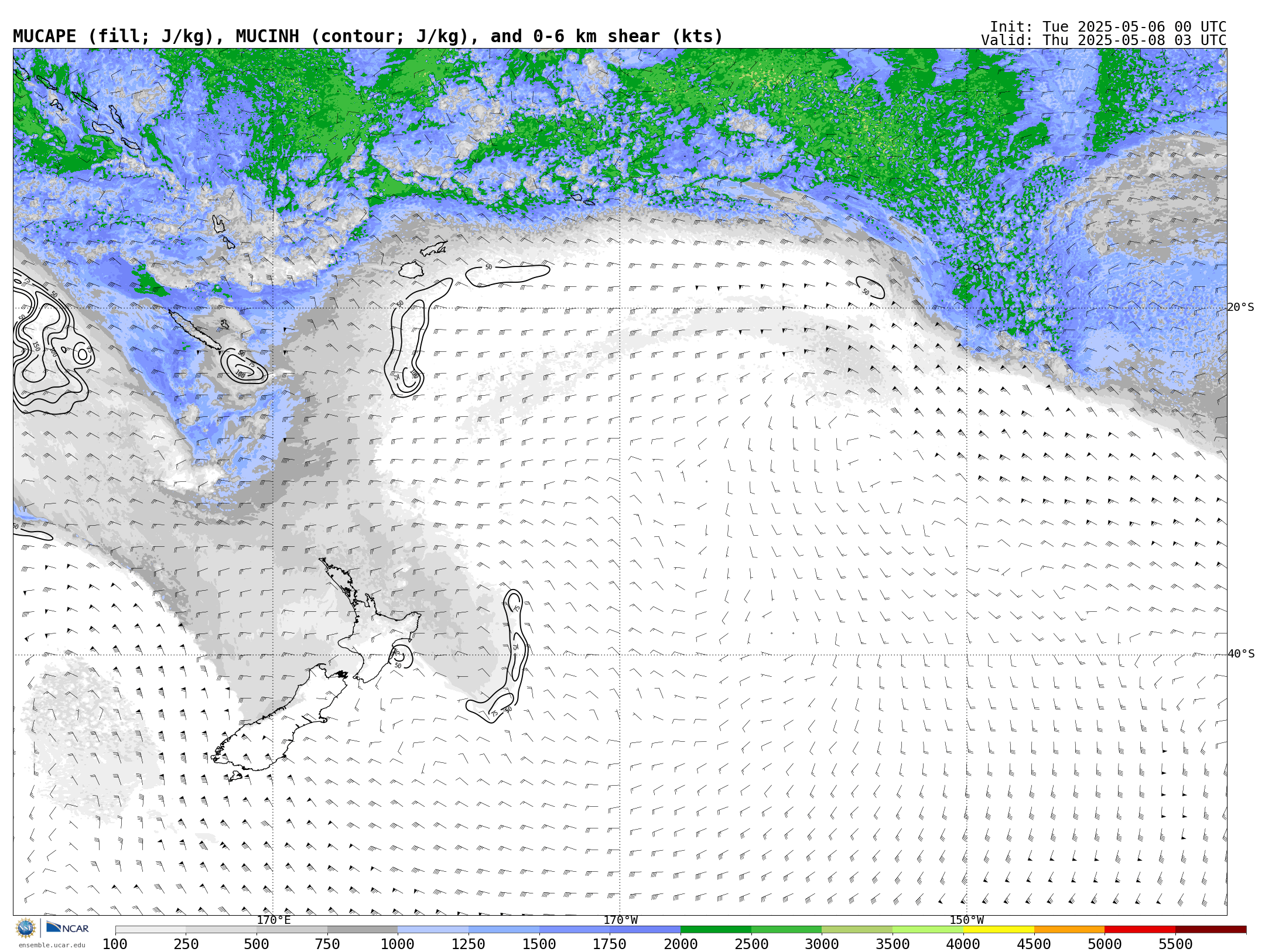This screenshot has height=952, width=1265.
Task: Click the colorbar label 750
Action: click(327, 944)
